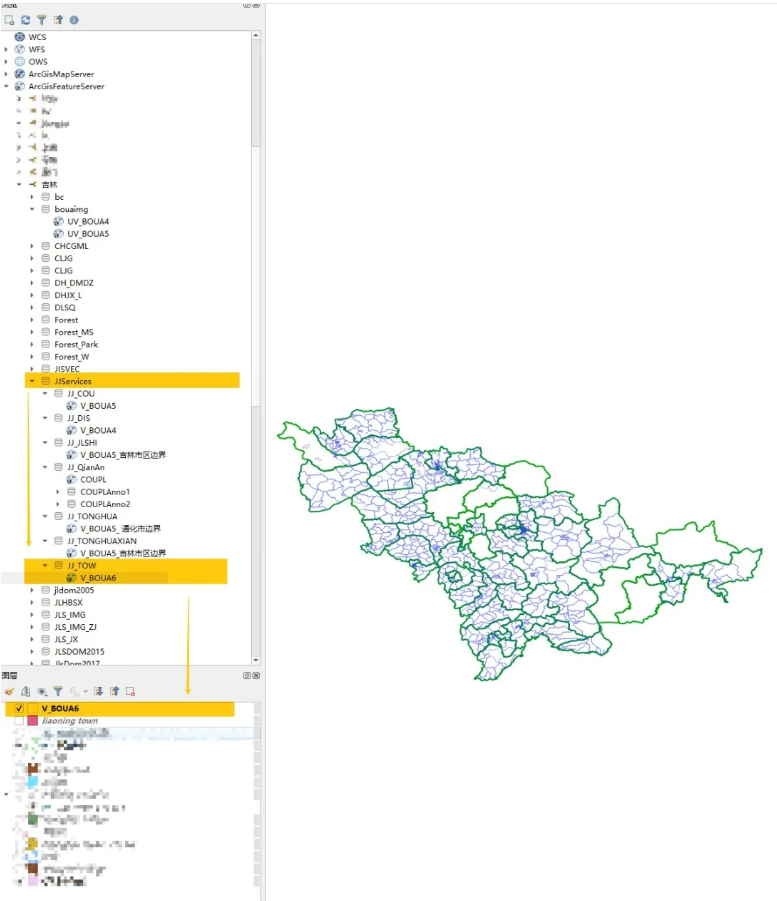Click the Browser info properties icon
This screenshot has width=777, height=901.
74,20
